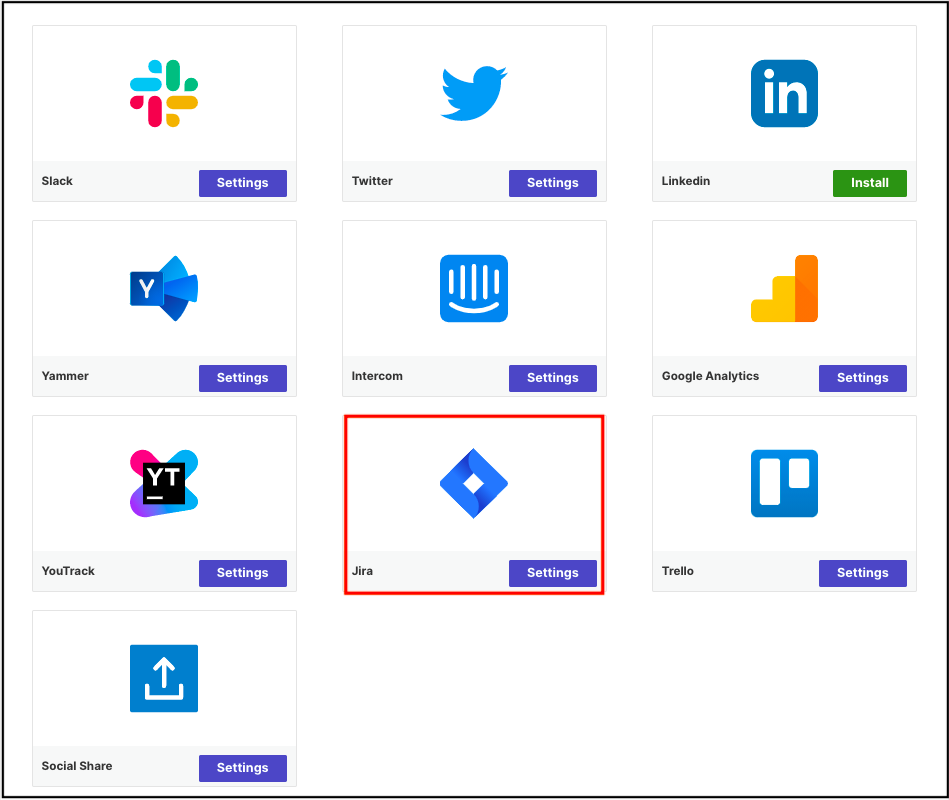This screenshot has width=949, height=800.
Task: Select the Google Analytics chart icon
Action: [783, 288]
